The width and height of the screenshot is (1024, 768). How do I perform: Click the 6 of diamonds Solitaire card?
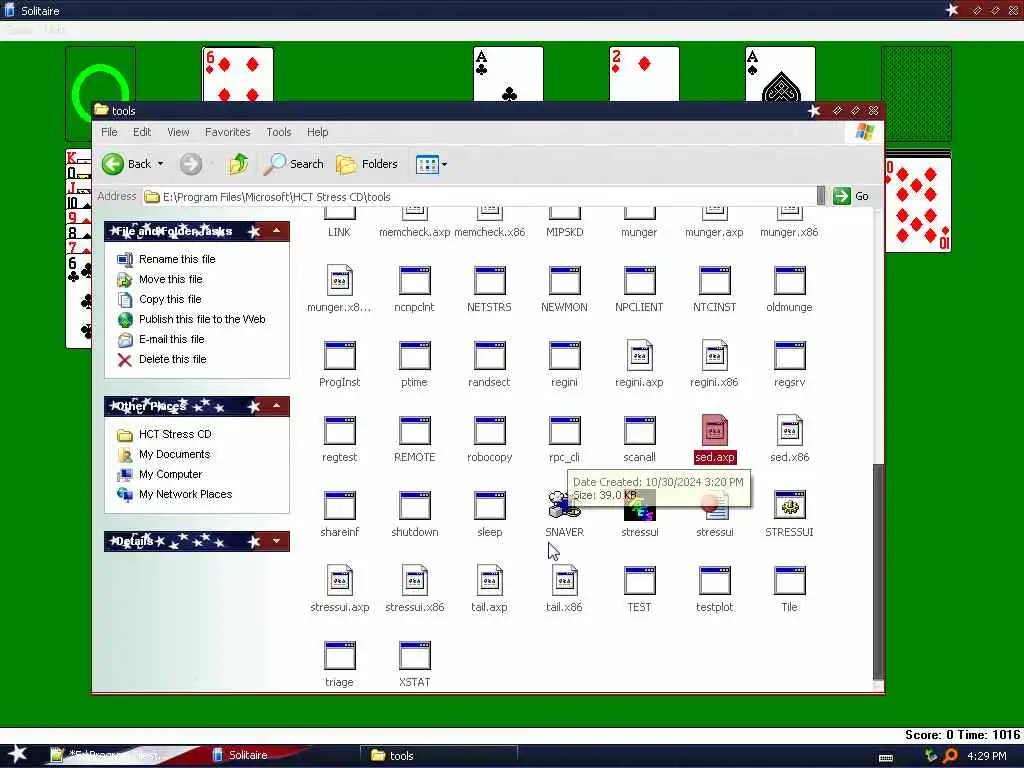coord(238,74)
